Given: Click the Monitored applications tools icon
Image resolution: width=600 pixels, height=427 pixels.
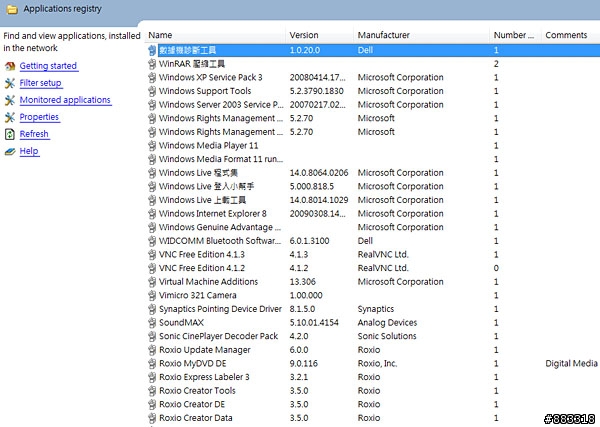Looking at the screenshot, I should 10,100.
